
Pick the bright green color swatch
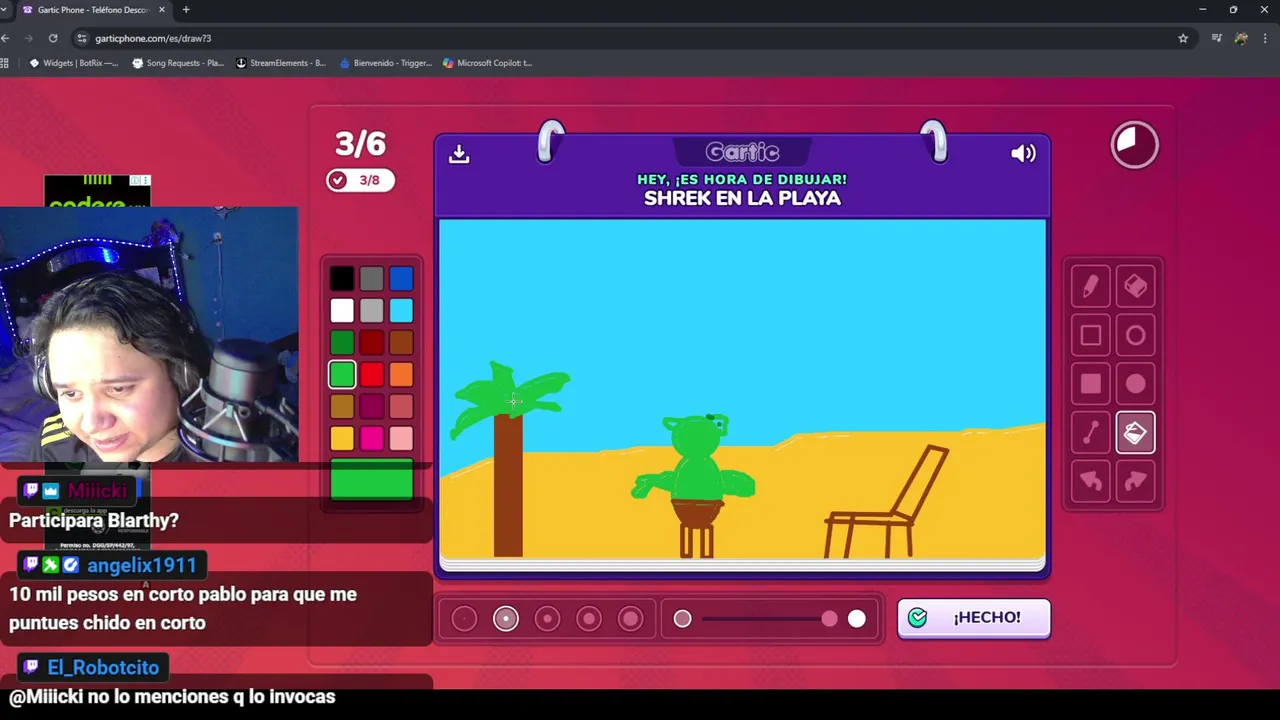[342, 374]
